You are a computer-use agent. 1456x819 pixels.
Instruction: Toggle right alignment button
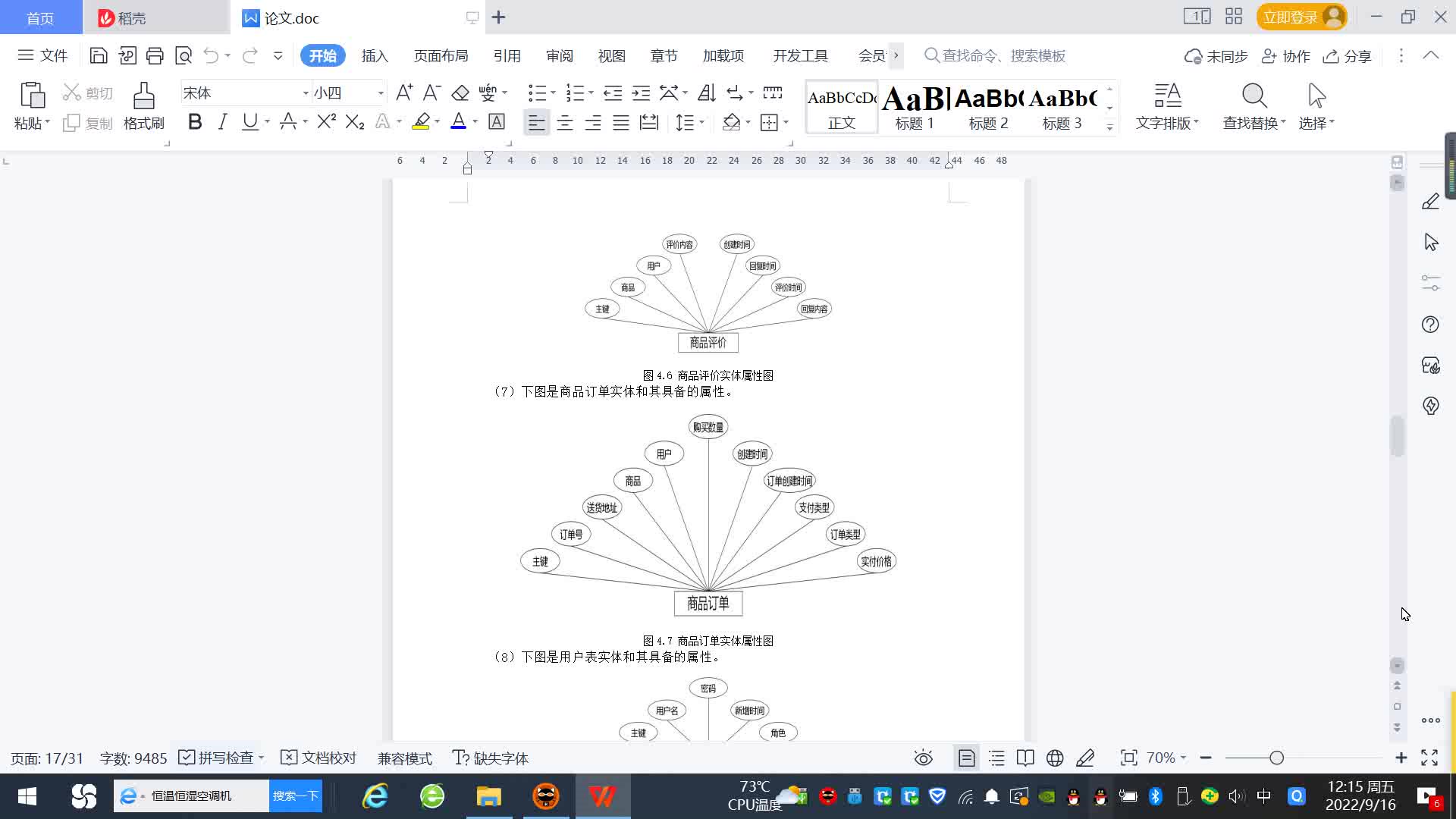coord(593,122)
